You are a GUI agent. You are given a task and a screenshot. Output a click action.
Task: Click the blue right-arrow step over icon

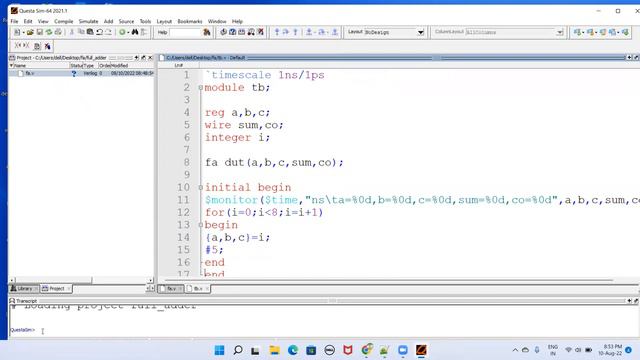click(286, 32)
